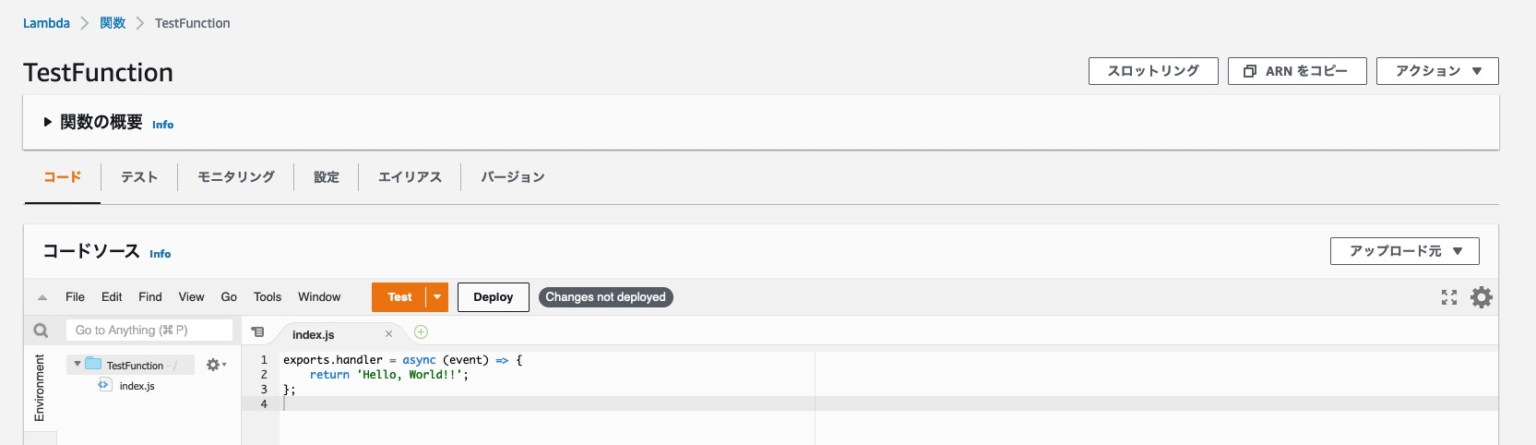Open the アクション dropdown
This screenshot has width=1536, height=445.
[x=1437, y=71]
